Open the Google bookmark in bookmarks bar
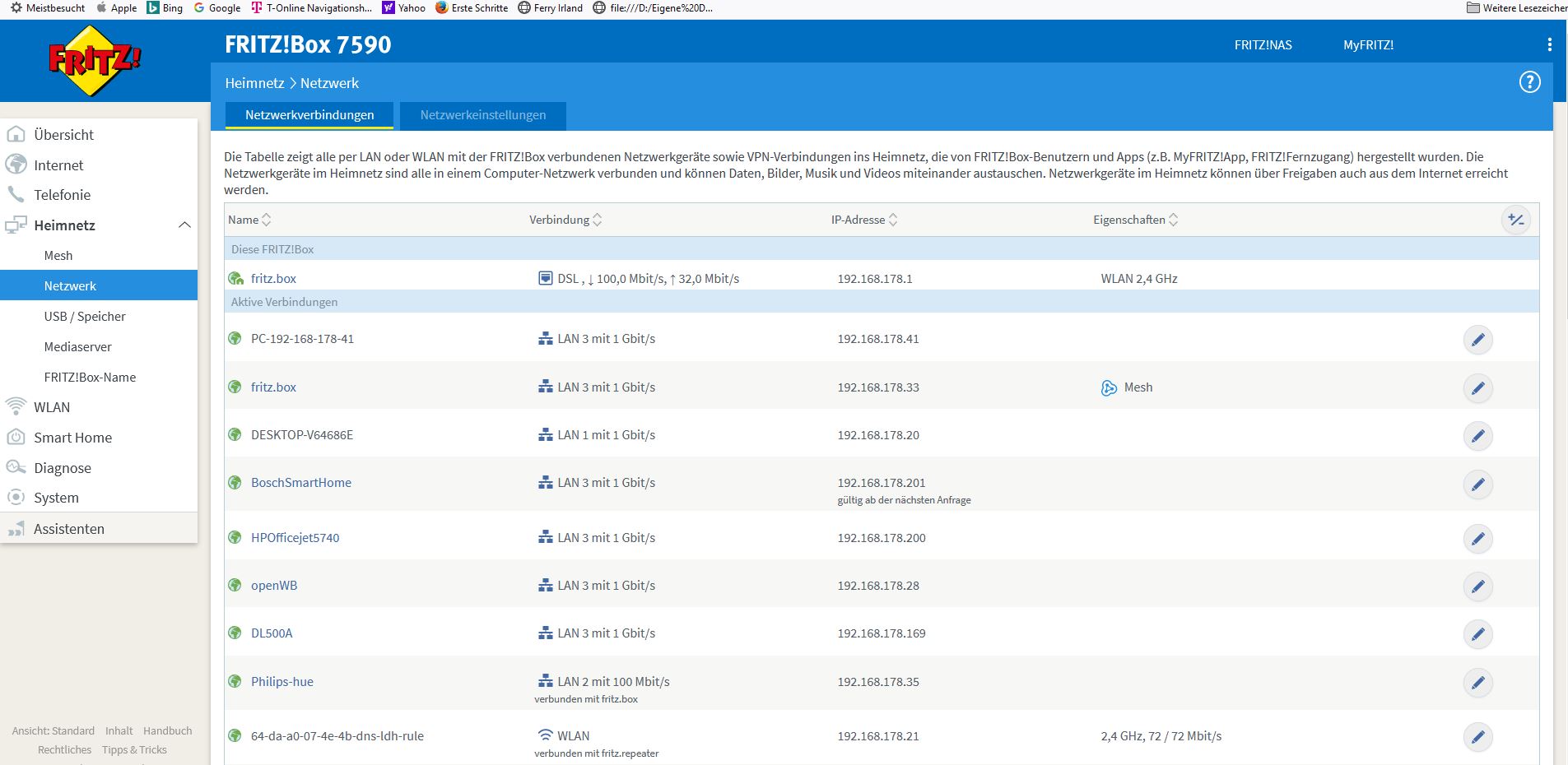1568x765 pixels. [x=217, y=8]
